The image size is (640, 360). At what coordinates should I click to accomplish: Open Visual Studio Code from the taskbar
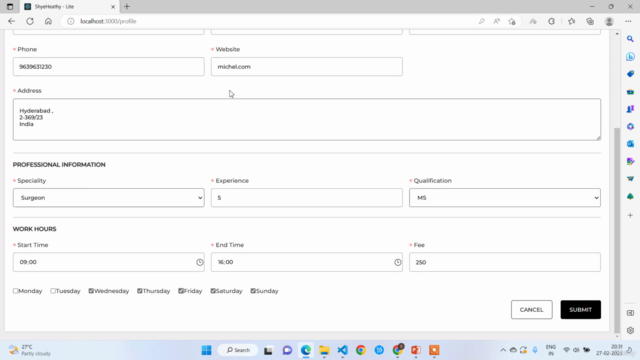(342, 350)
